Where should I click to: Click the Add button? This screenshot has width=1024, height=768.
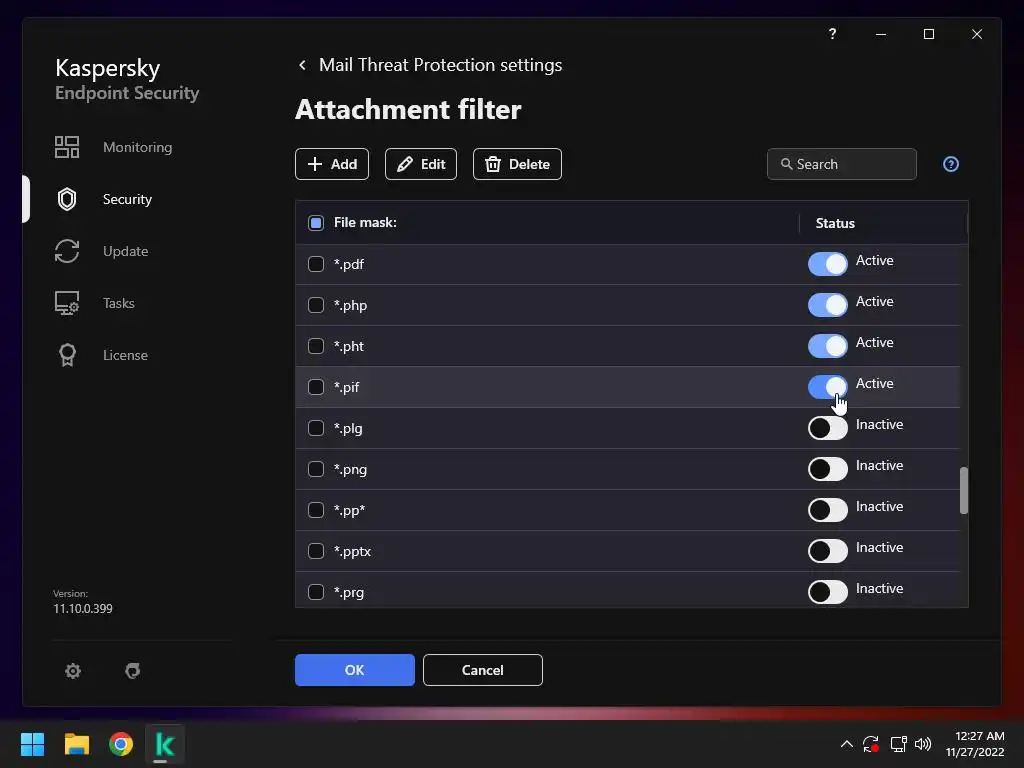[332, 164]
